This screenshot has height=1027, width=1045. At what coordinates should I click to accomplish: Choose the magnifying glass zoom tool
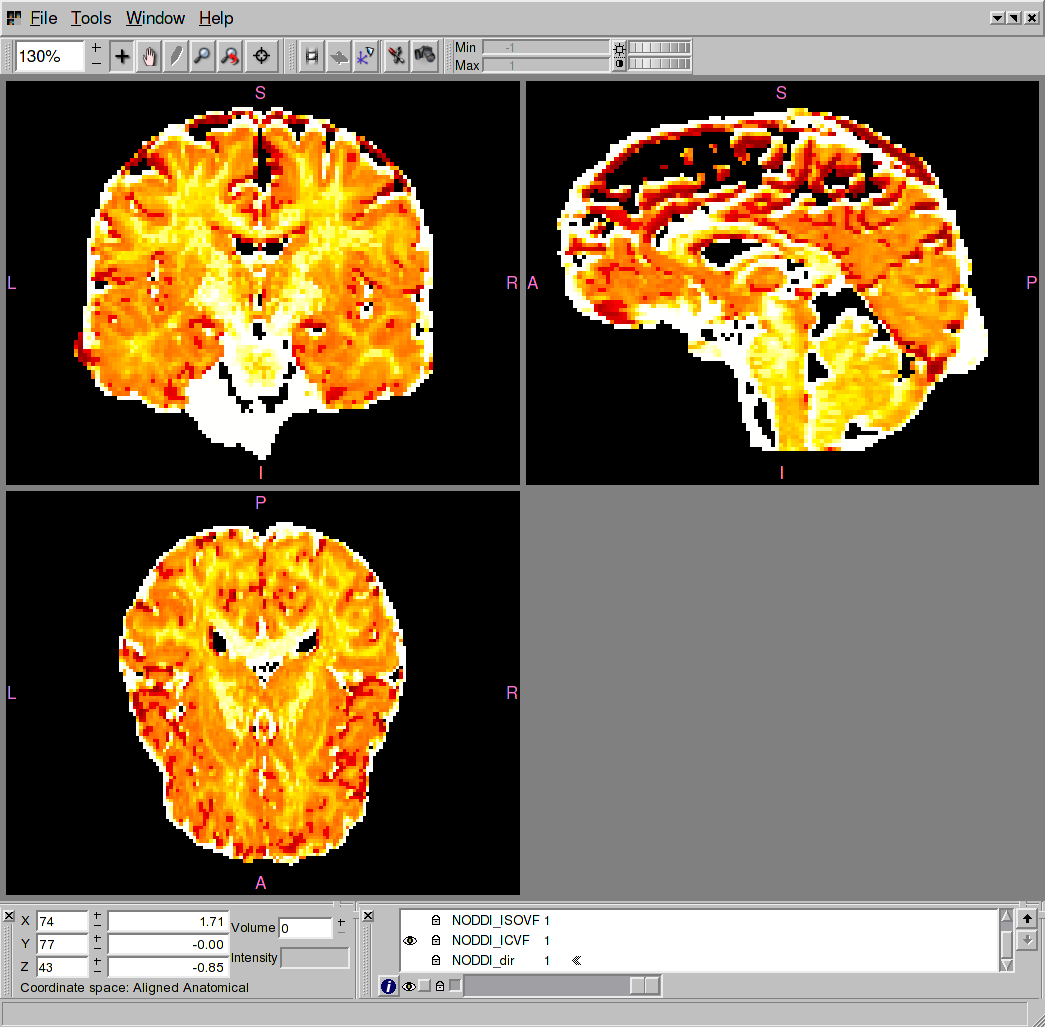203,57
